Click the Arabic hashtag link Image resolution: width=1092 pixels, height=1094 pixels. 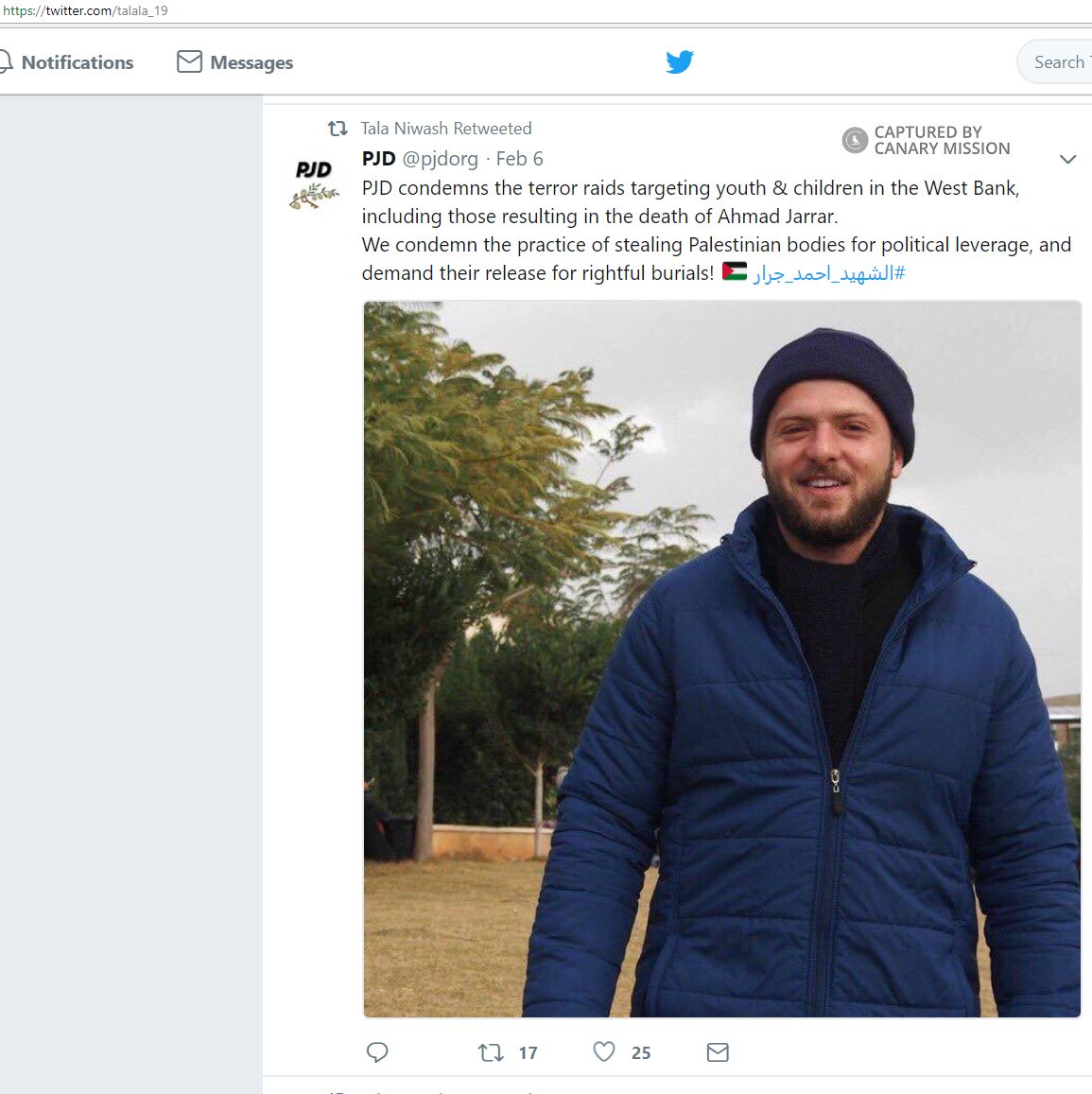click(x=829, y=273)
